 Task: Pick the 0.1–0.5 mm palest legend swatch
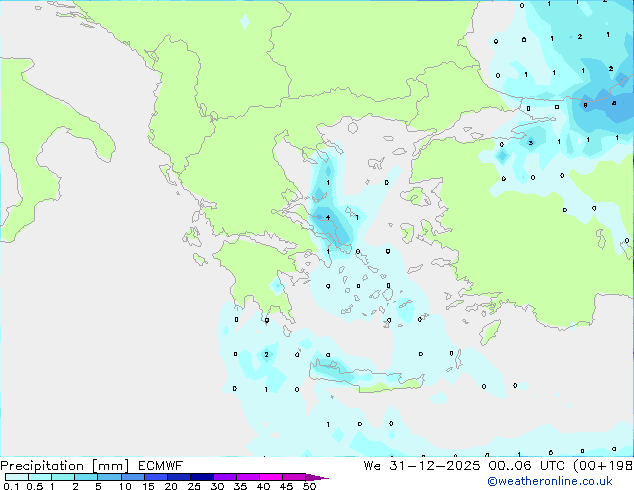pyautogui.click(x=17, y=477)
